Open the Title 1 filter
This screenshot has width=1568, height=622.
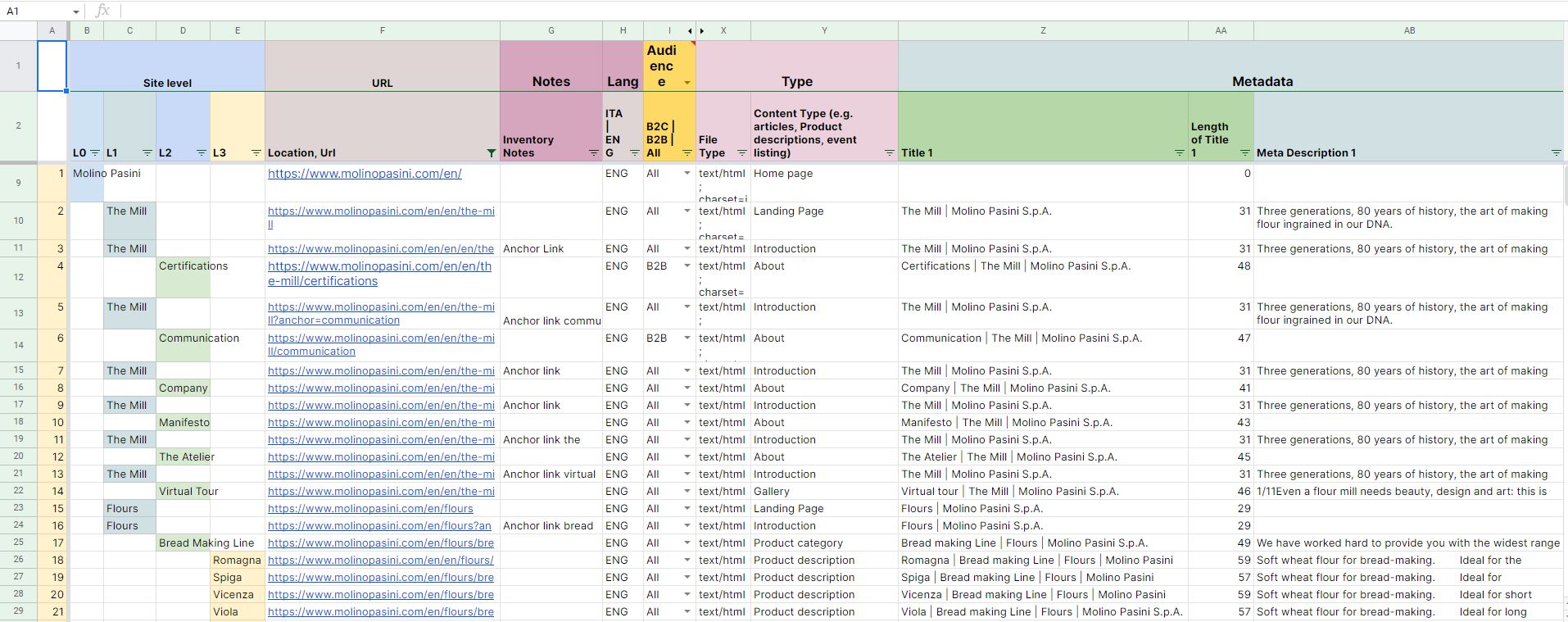(1180, 153)
